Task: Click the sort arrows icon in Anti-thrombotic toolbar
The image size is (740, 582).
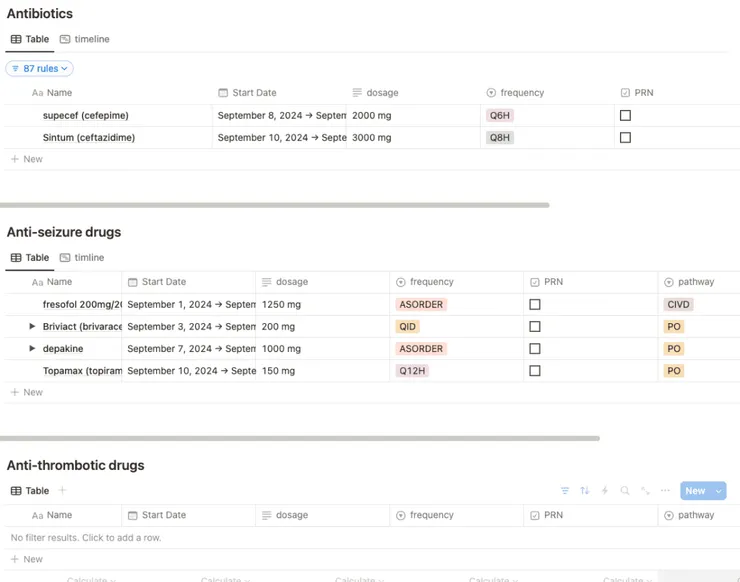Action: pos(585,491)
